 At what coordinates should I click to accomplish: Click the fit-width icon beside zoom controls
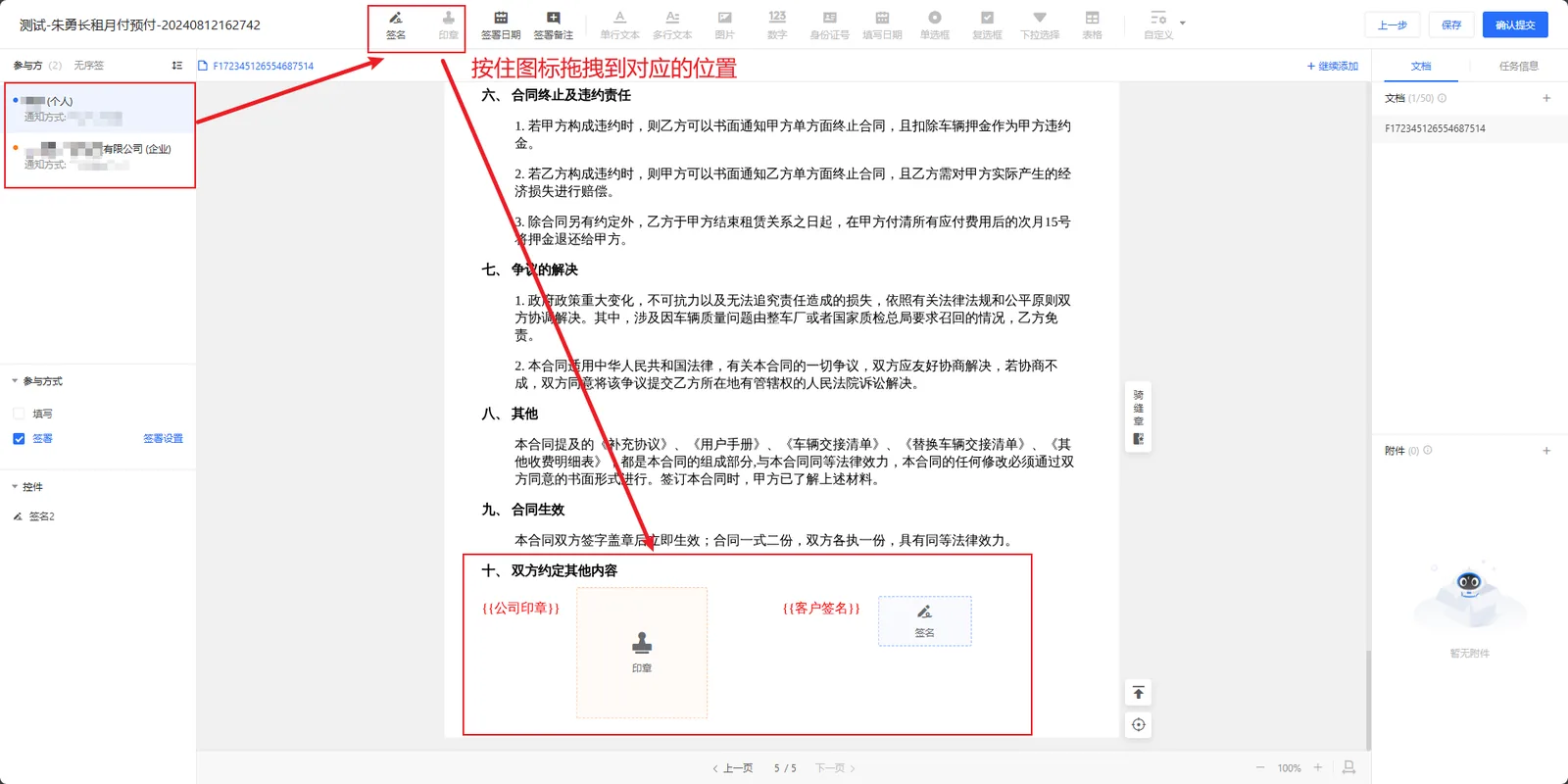tap(1349, 767)
